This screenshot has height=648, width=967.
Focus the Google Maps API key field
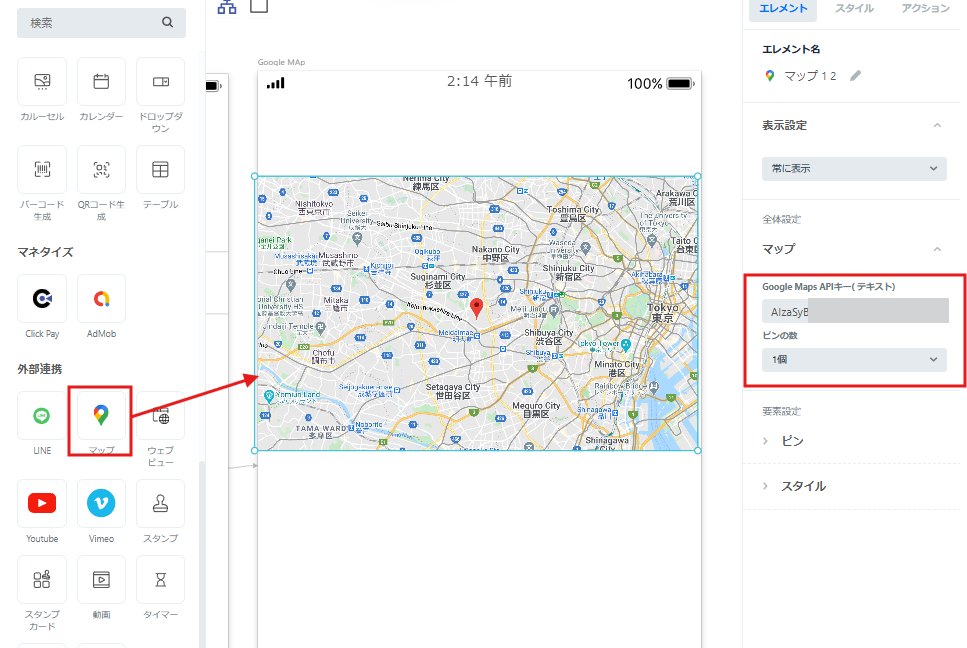pos(855,311)
